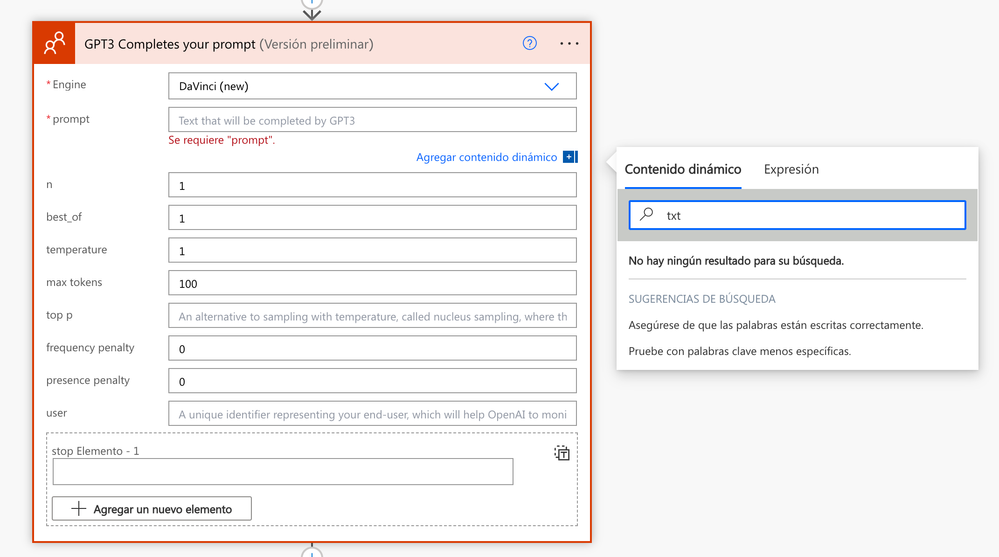Click the search magnifier icon
Viewport: 999px width, 557px height.
coord(647,214)
